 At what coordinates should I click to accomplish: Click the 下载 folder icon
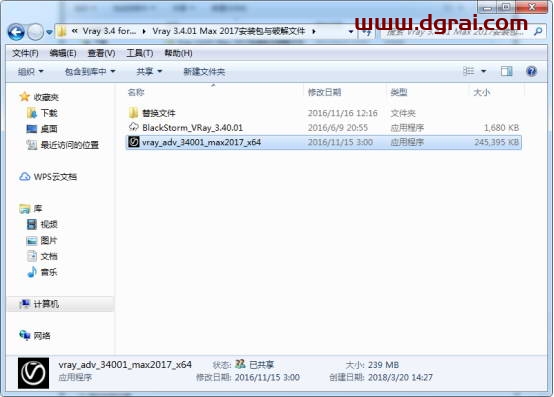[x=31, y=113]
